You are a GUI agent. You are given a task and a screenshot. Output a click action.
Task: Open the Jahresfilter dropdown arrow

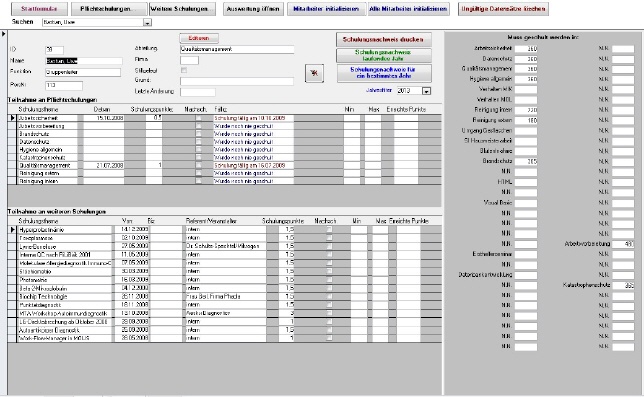426,91
